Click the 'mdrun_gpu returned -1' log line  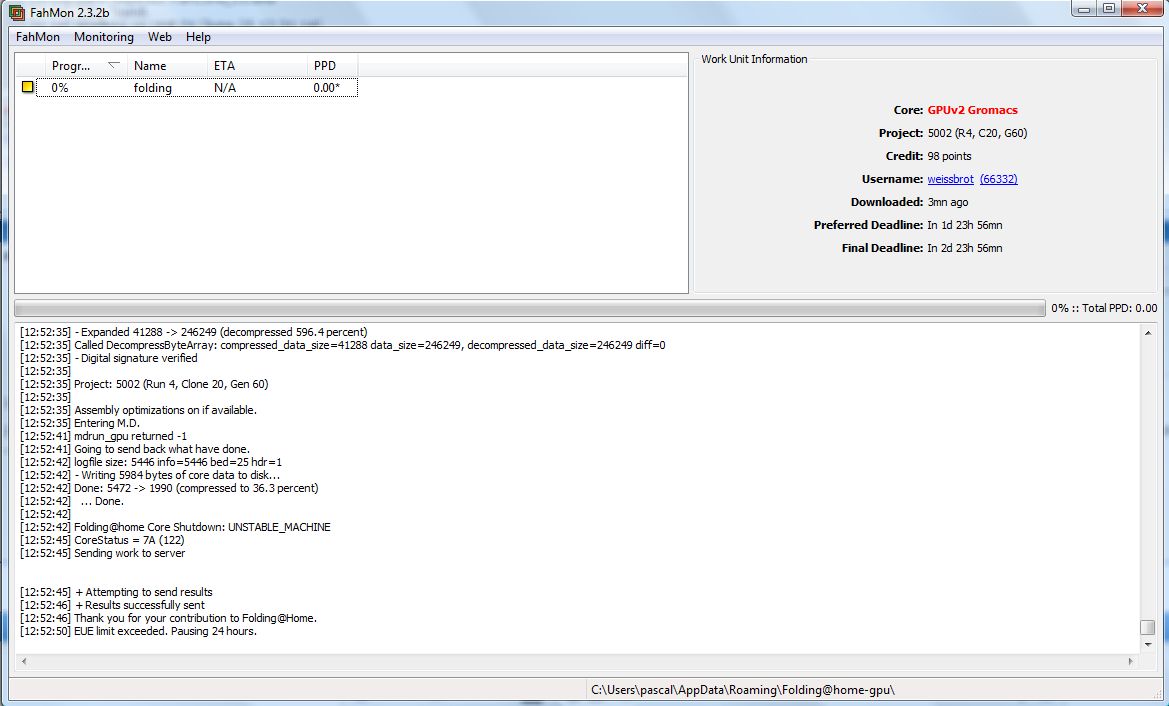coord(104,435)
